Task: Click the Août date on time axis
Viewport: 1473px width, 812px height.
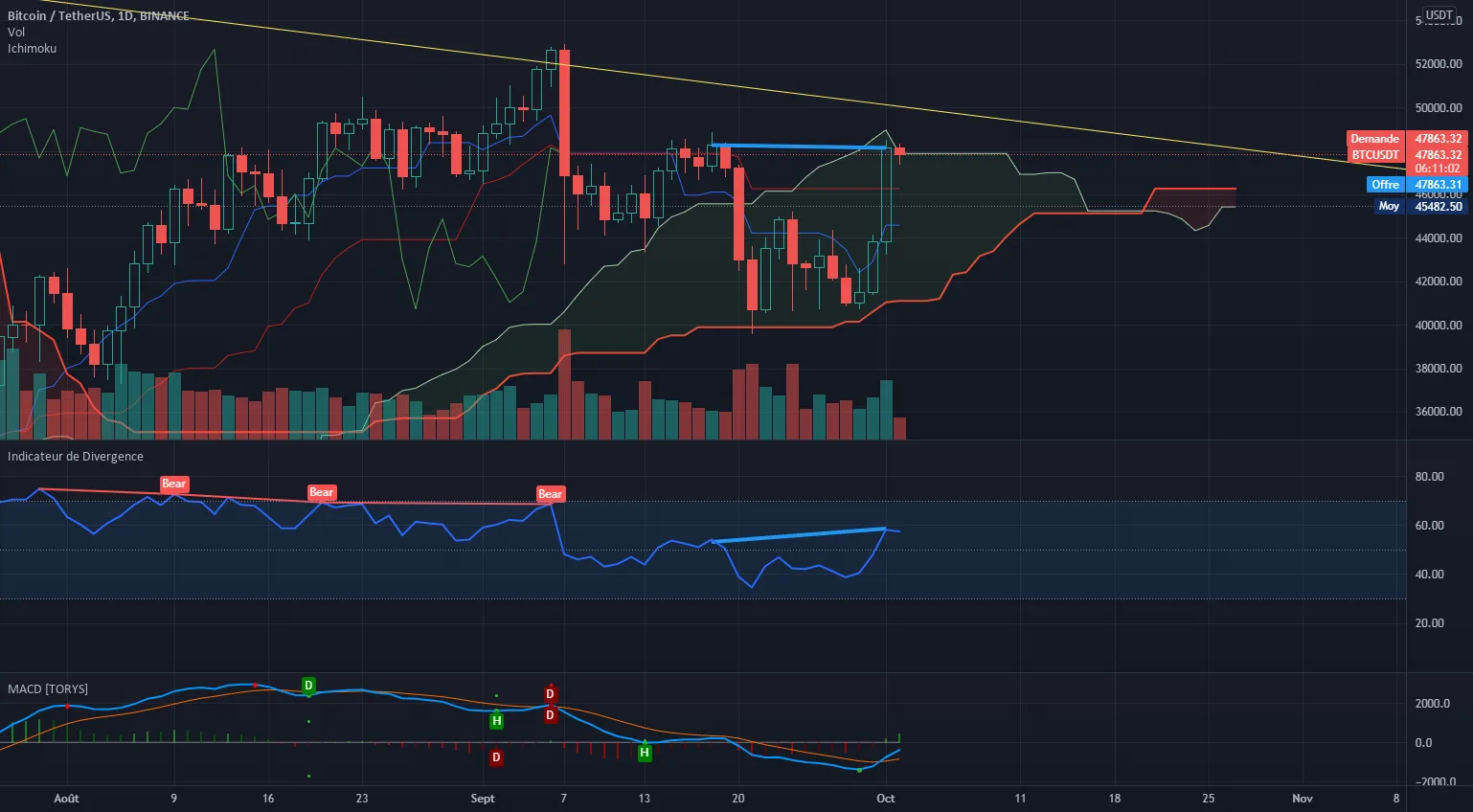Action: click(x=67, y=799)
